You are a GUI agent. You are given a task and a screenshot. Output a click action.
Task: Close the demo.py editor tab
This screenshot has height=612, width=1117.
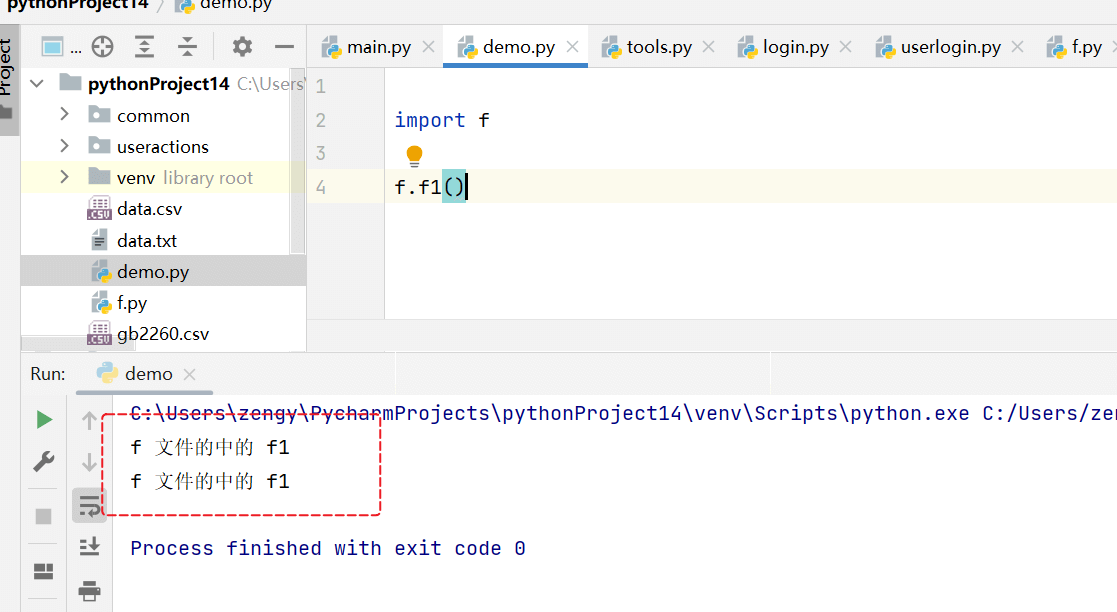(x=572, y=47)
